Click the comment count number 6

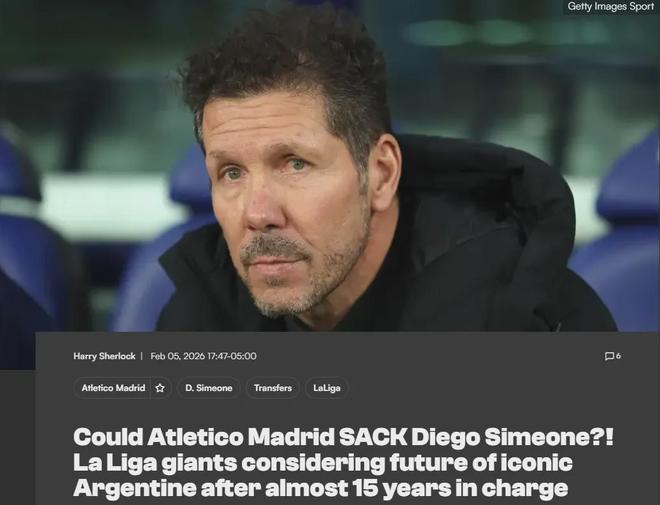tap(618, 356)
